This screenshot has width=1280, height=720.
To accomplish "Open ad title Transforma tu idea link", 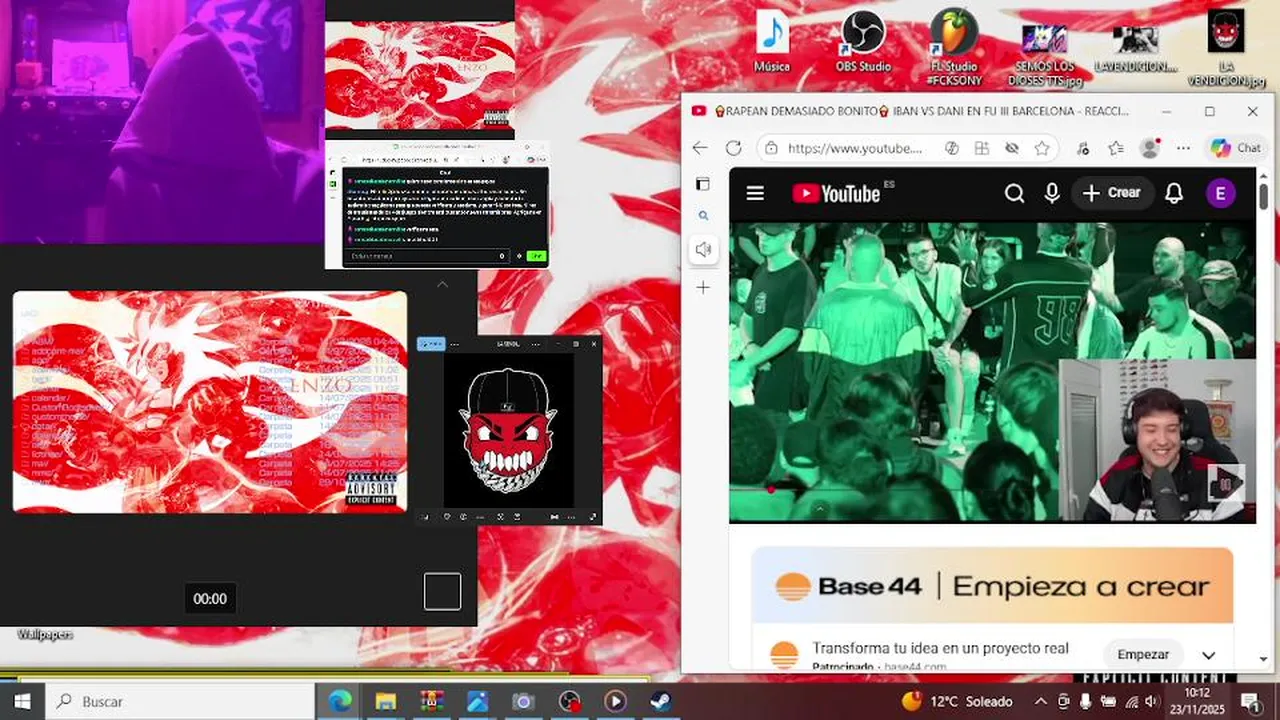I will point(940,648).
